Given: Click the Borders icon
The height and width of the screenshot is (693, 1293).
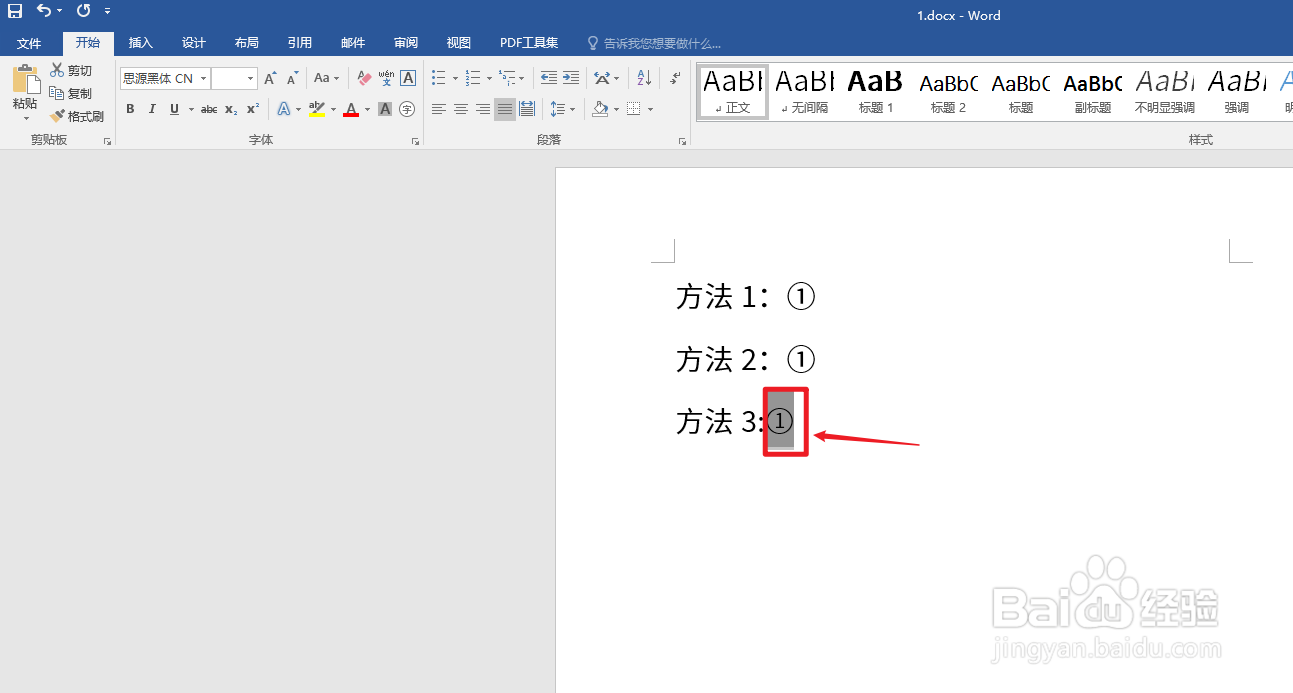Looking at the screenshot, I should (633, 109).
